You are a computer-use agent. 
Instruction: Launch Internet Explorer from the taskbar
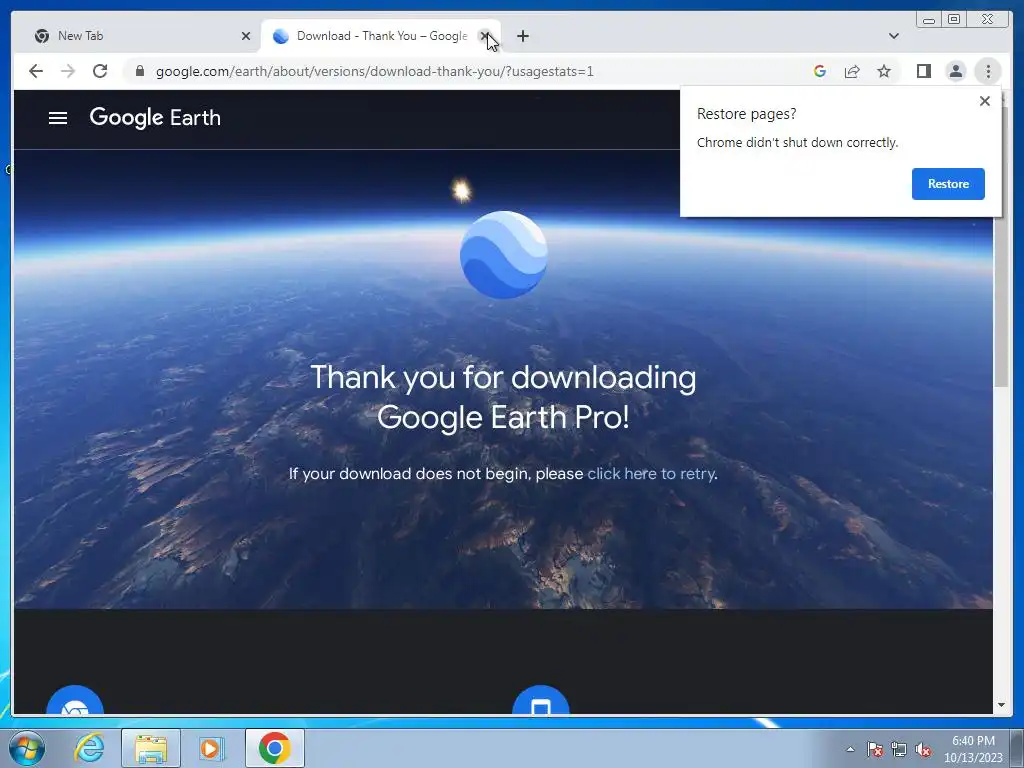89,748
